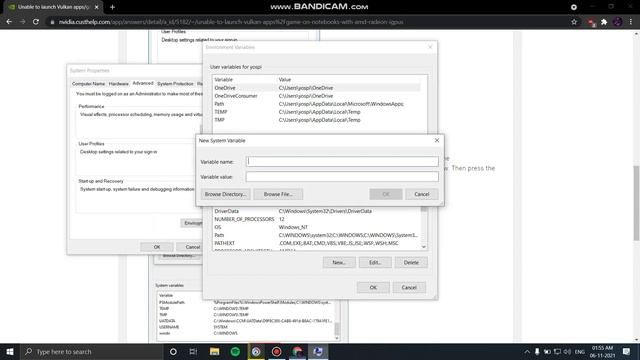This screenshot has width=640, height=360.
Task: Select the TMP user variable row
Action: (x=316, y=120)
